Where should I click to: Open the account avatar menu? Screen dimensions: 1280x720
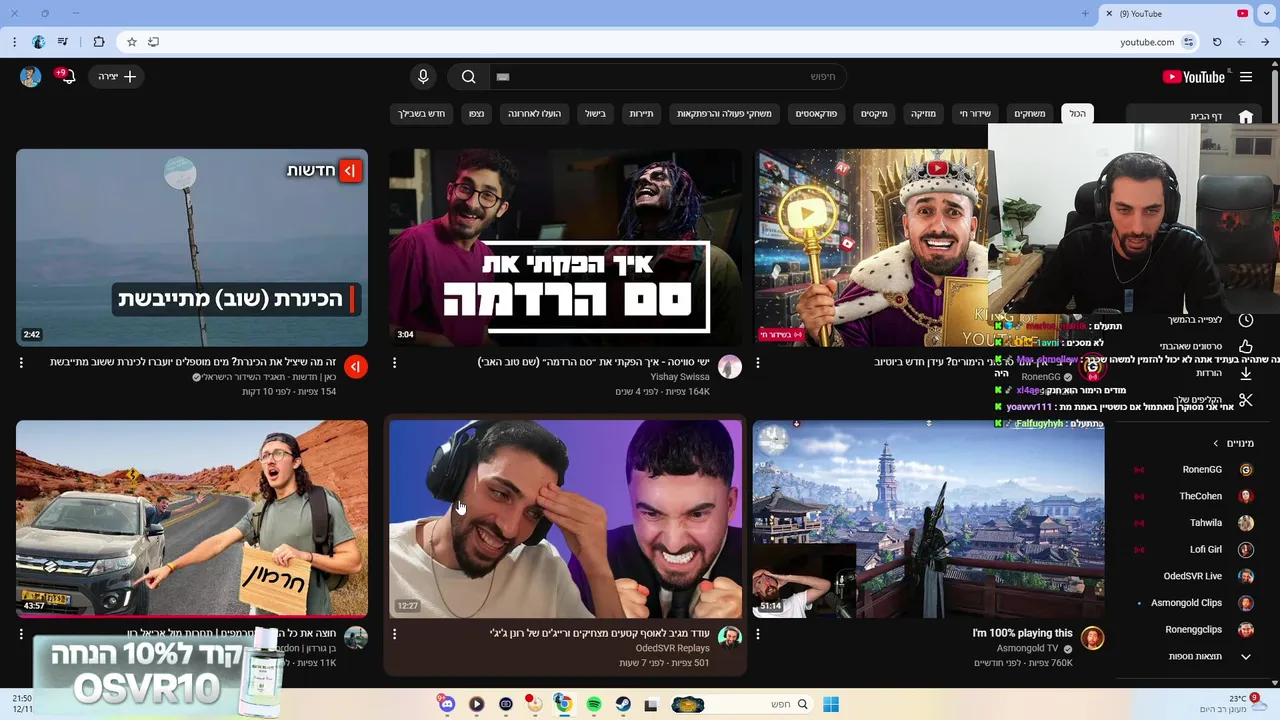point(31,77)
